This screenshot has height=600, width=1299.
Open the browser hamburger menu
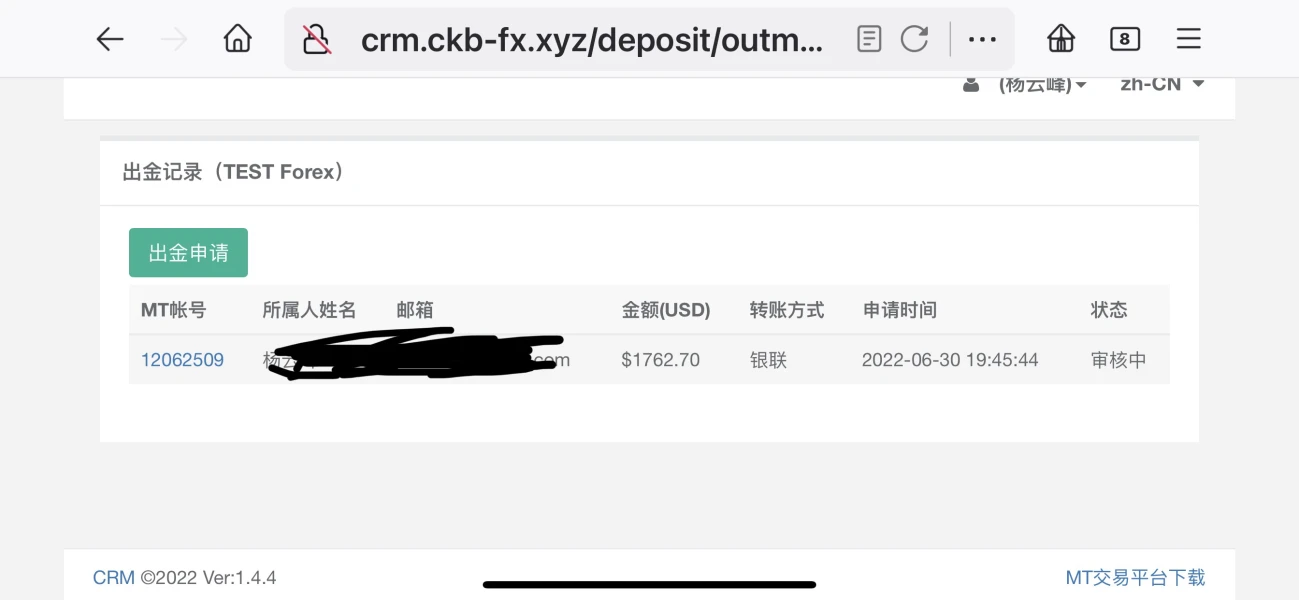coord(1189,39)
